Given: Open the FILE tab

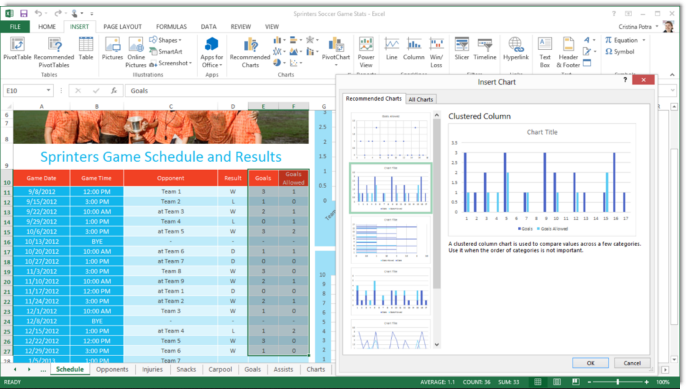Looking at the screenshot, I should tap(15, 27).
